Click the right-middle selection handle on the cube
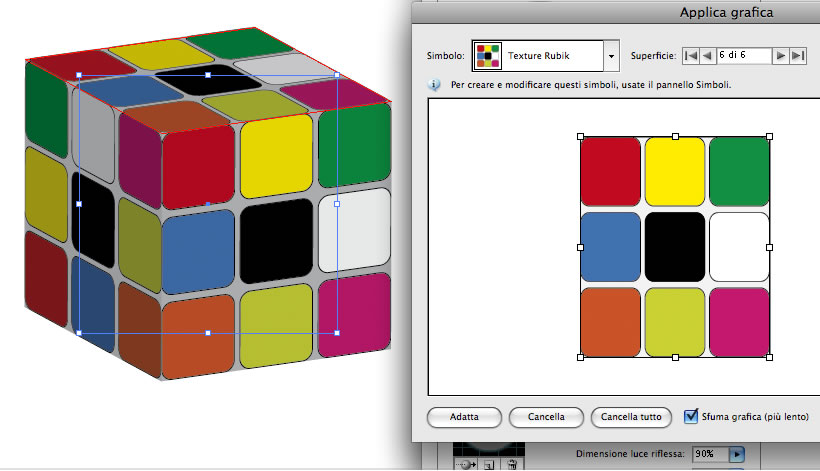The width and height of the screenshot is (820, 471). (x=337, y=204)
